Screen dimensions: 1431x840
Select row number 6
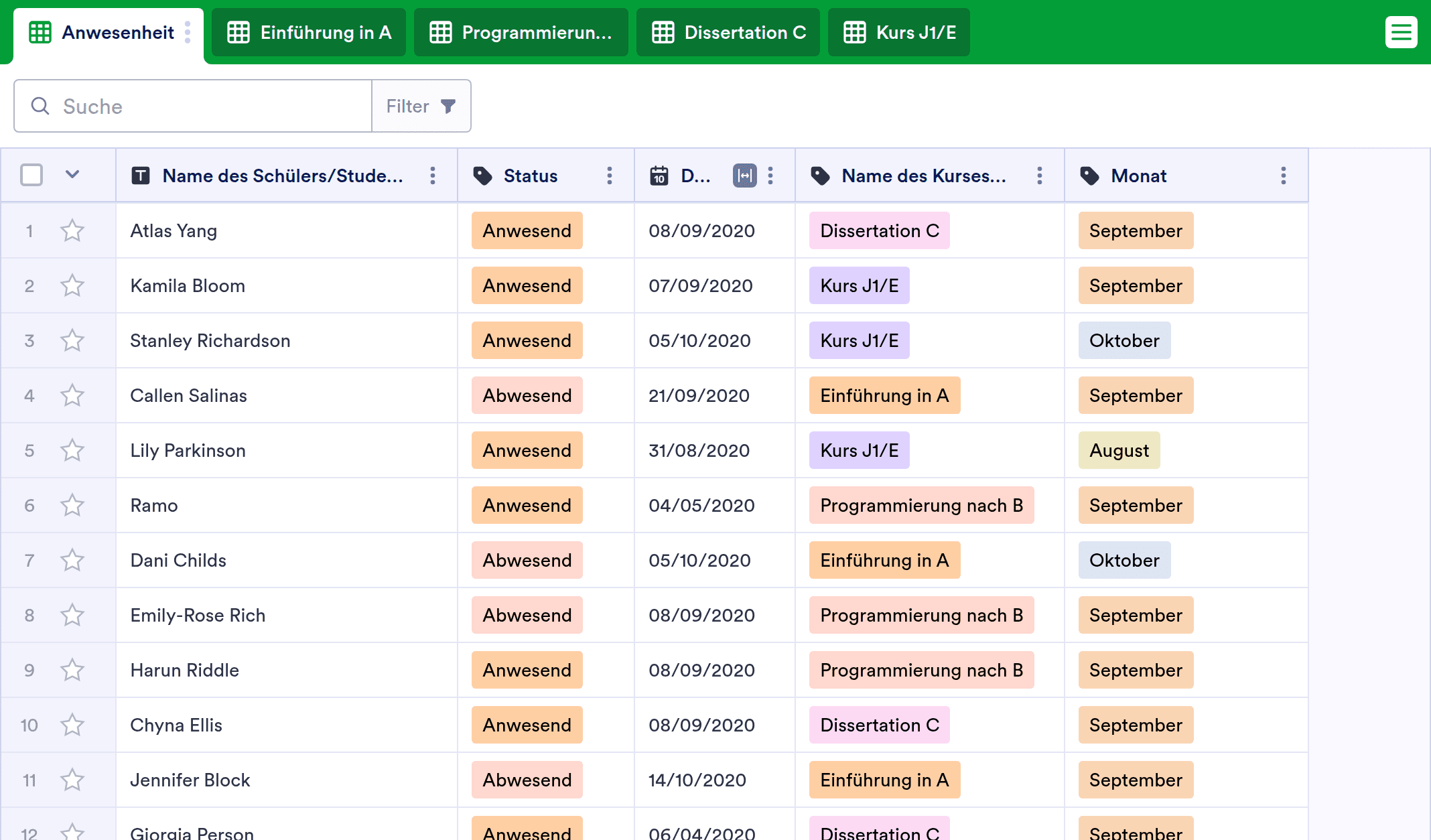coord(29,505)
